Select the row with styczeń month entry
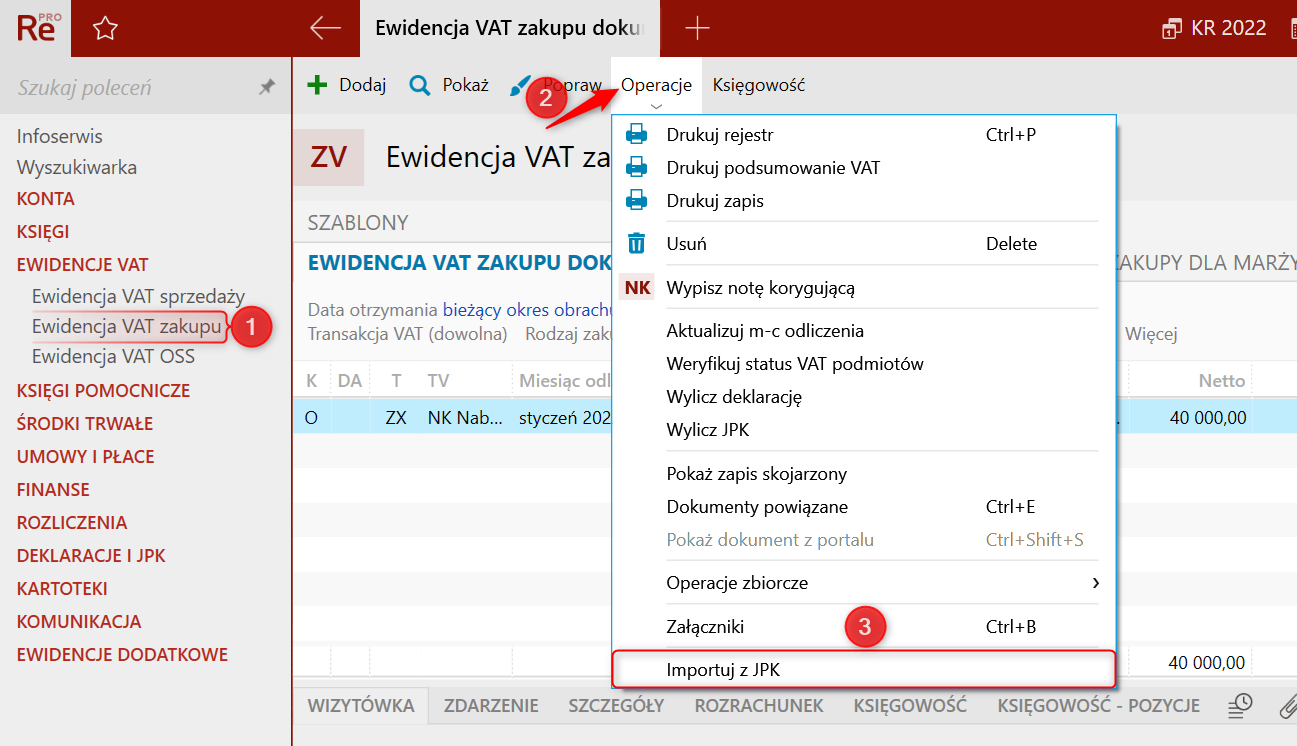The height and width of the screenshot is (746, 1297). coord(794,418)
